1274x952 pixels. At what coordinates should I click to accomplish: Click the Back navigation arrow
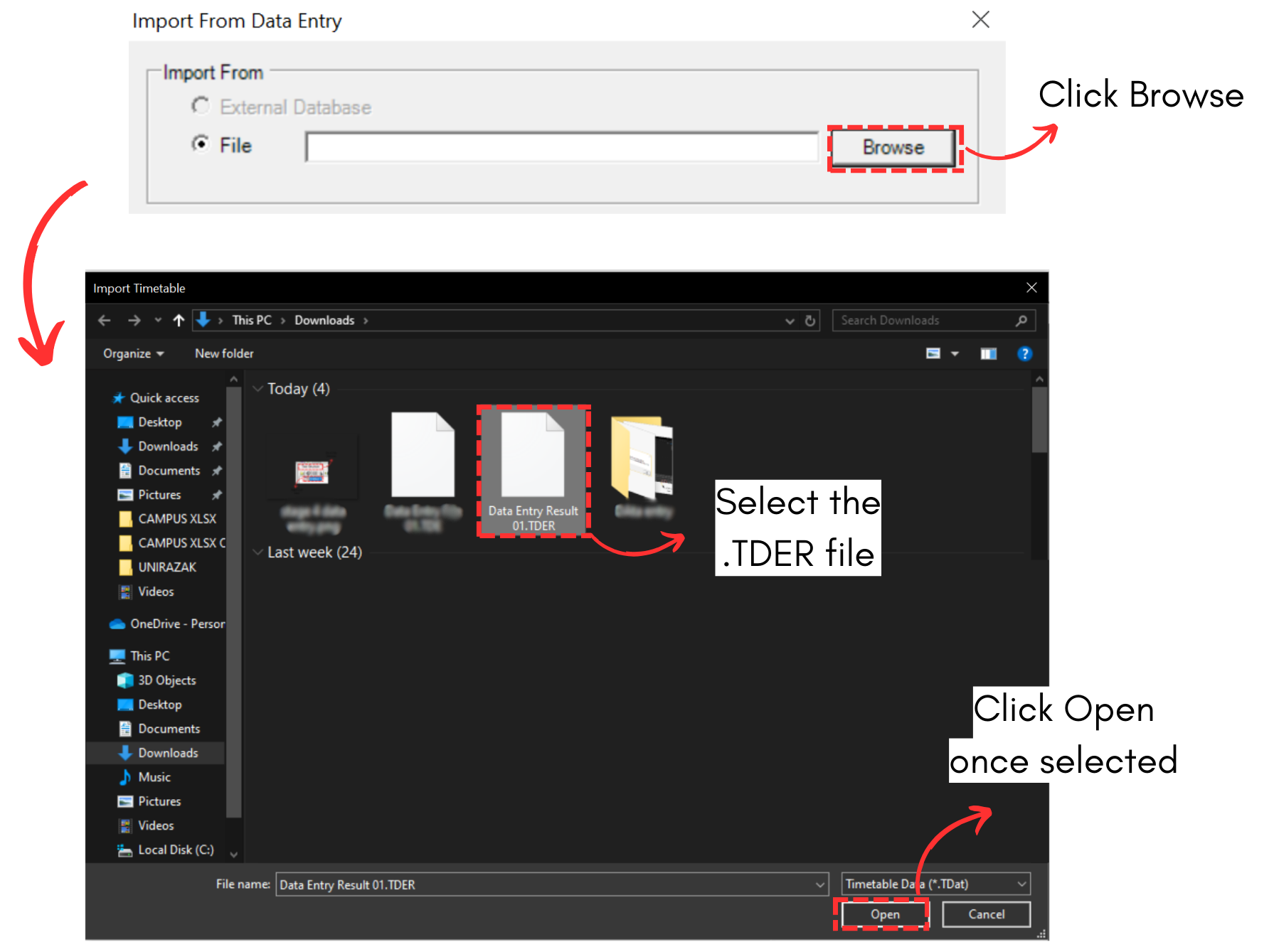click(x=105, y=321)
